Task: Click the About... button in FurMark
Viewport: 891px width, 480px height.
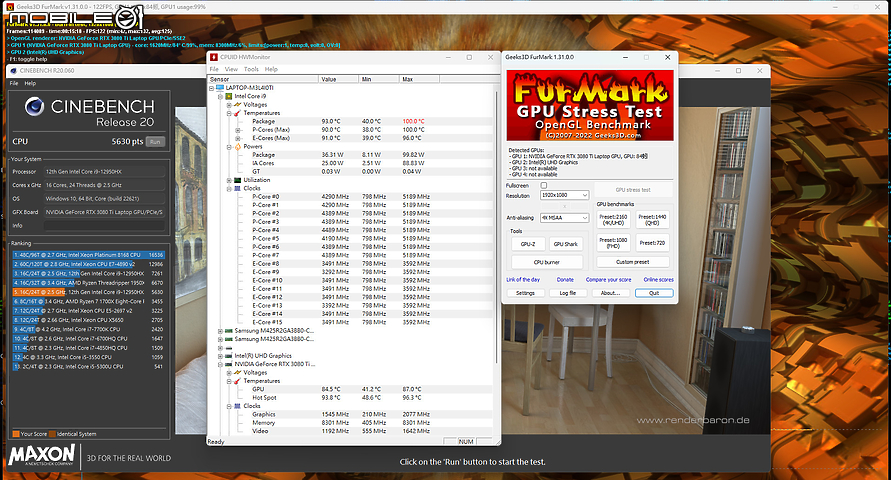Action: [x=610, y=293]
